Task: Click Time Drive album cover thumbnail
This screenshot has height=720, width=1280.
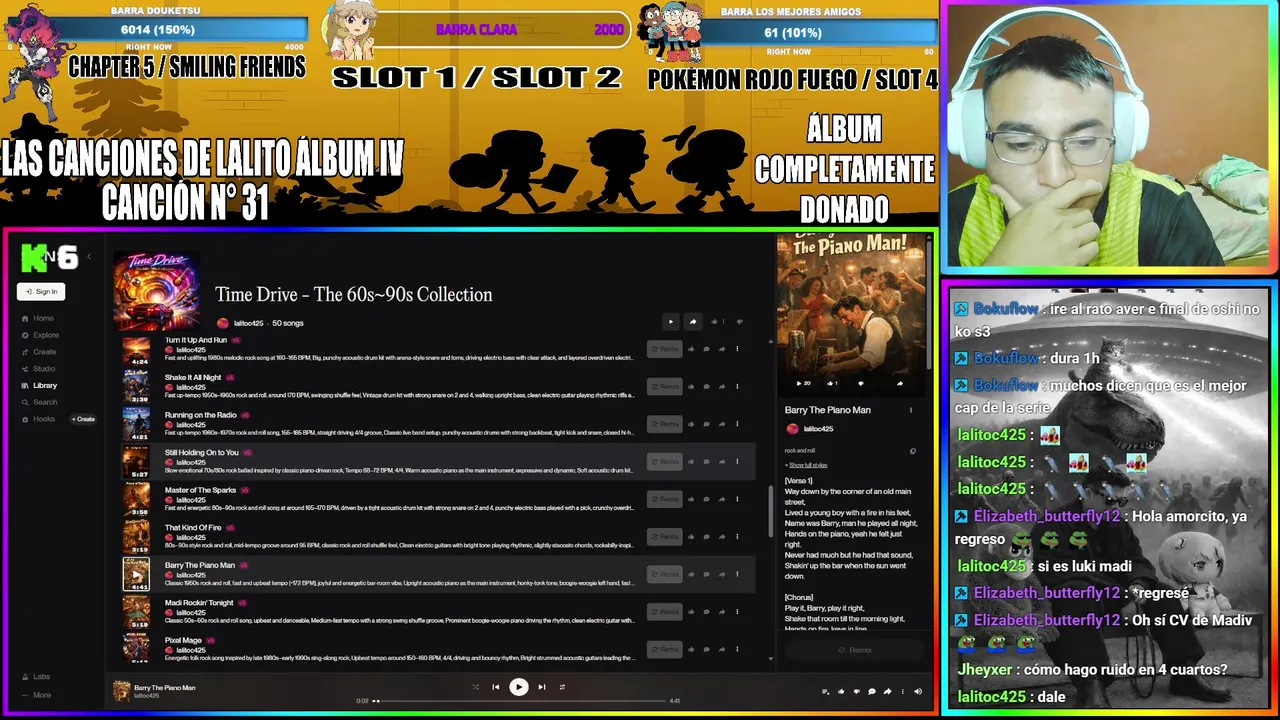Action: pyautogui.click(x=156, y=291)
